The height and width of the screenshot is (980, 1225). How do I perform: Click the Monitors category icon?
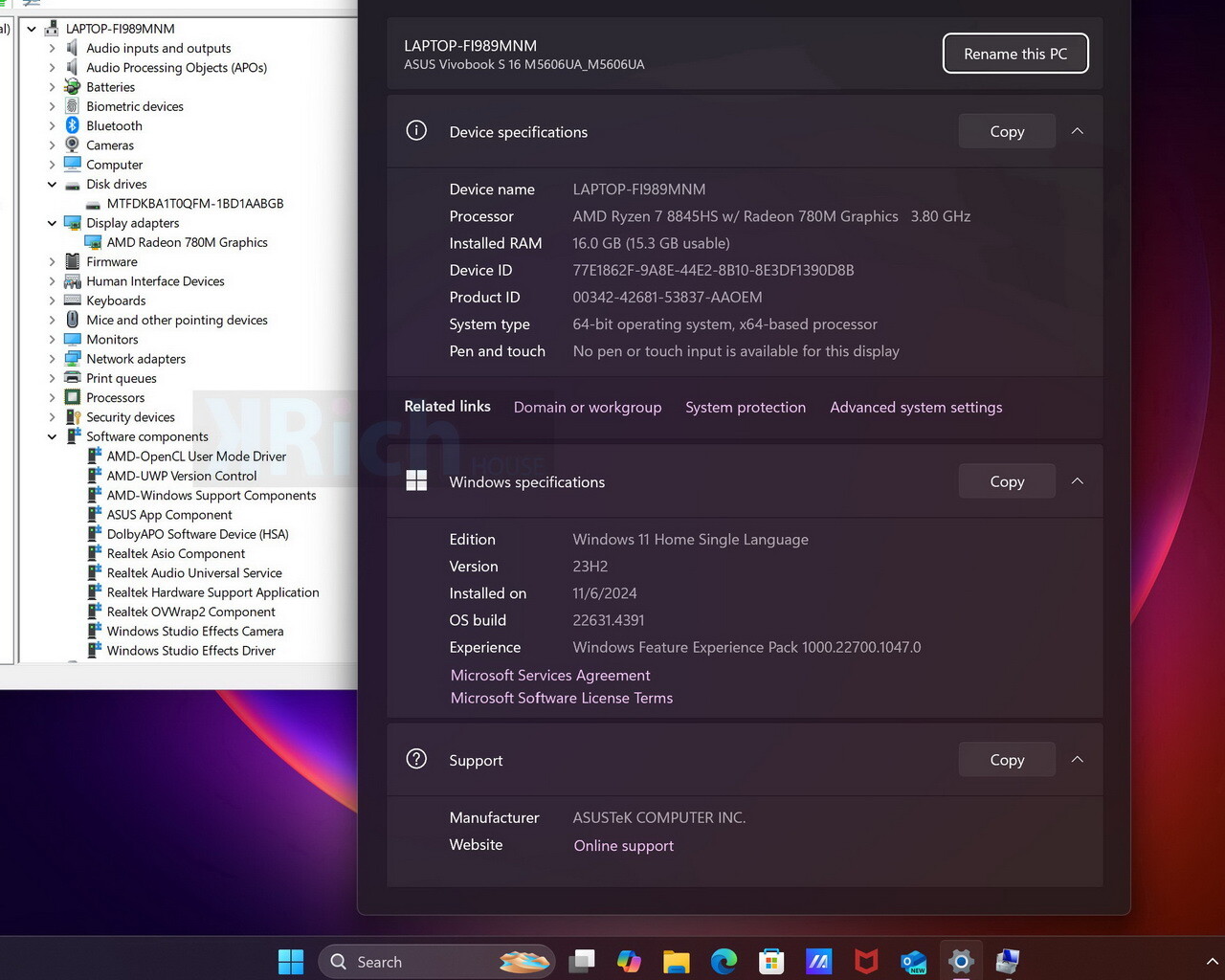(73, 340)
